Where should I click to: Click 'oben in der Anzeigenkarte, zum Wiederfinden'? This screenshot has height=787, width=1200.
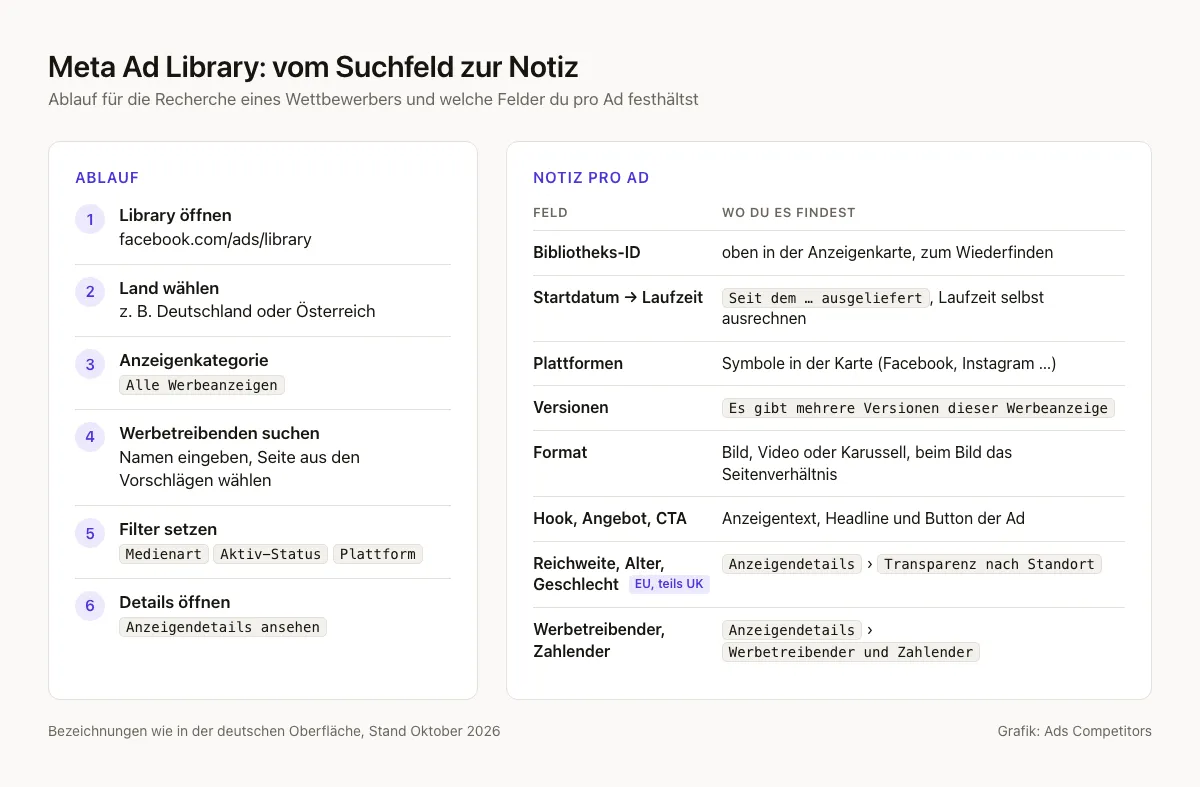(888, 253)
